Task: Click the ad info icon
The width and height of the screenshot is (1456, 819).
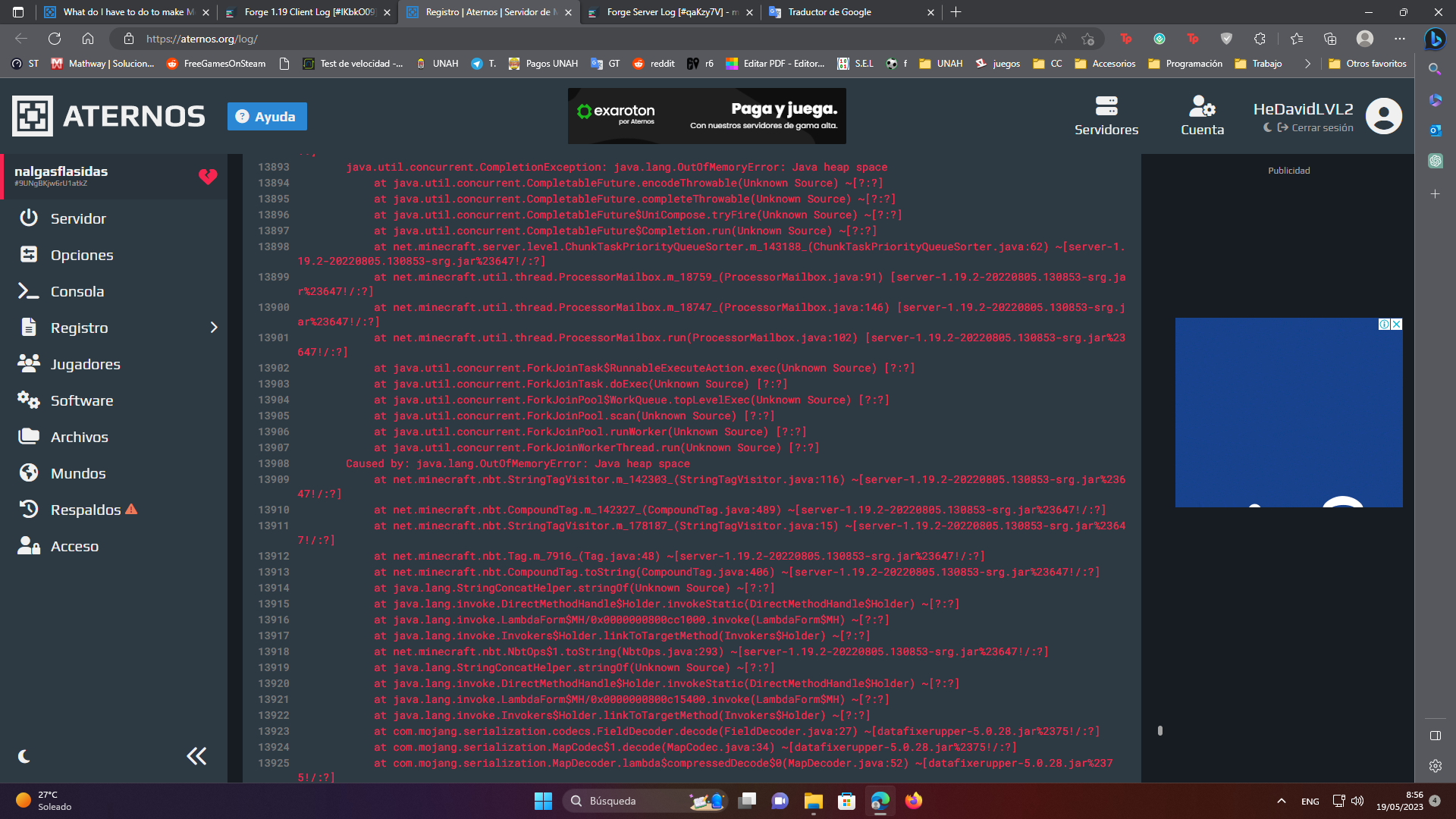Action: pos(1385,325)
